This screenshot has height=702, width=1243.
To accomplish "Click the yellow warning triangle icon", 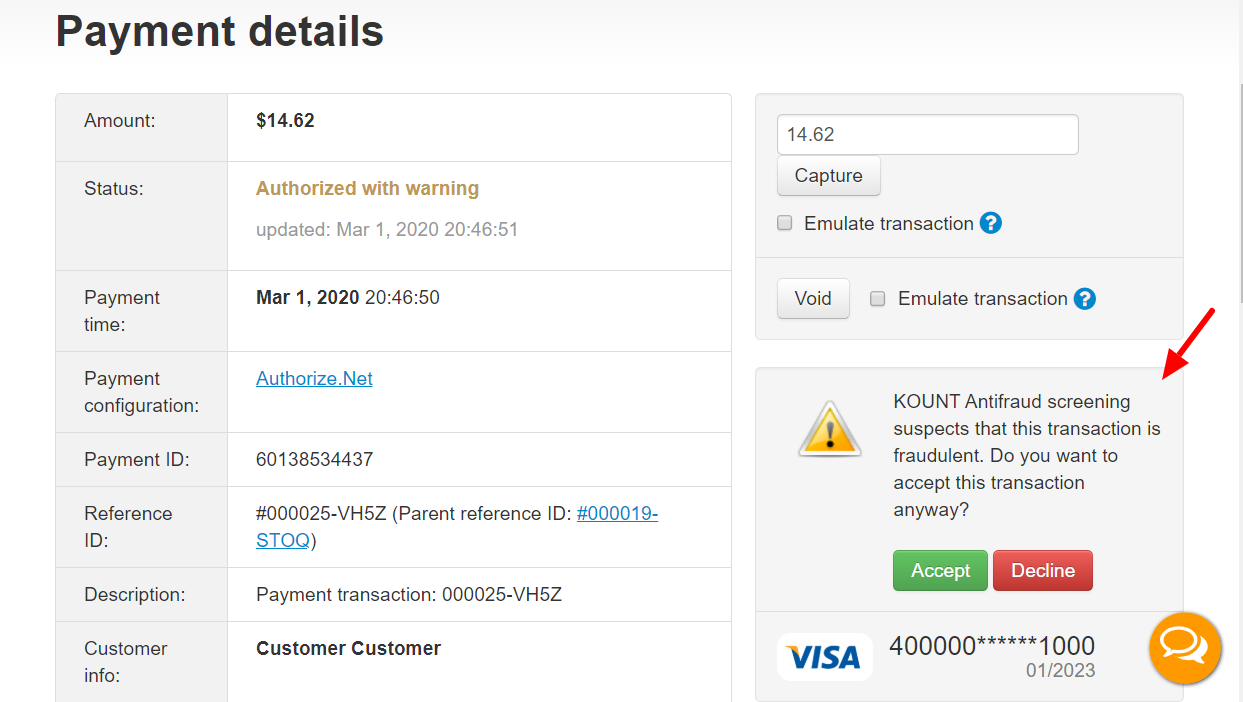I will pyautogui.click(x=830, y=429).
